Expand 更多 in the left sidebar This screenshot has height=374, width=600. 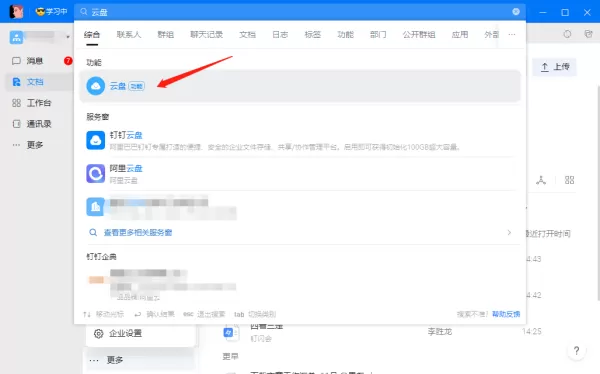click(x=35, y=145)
